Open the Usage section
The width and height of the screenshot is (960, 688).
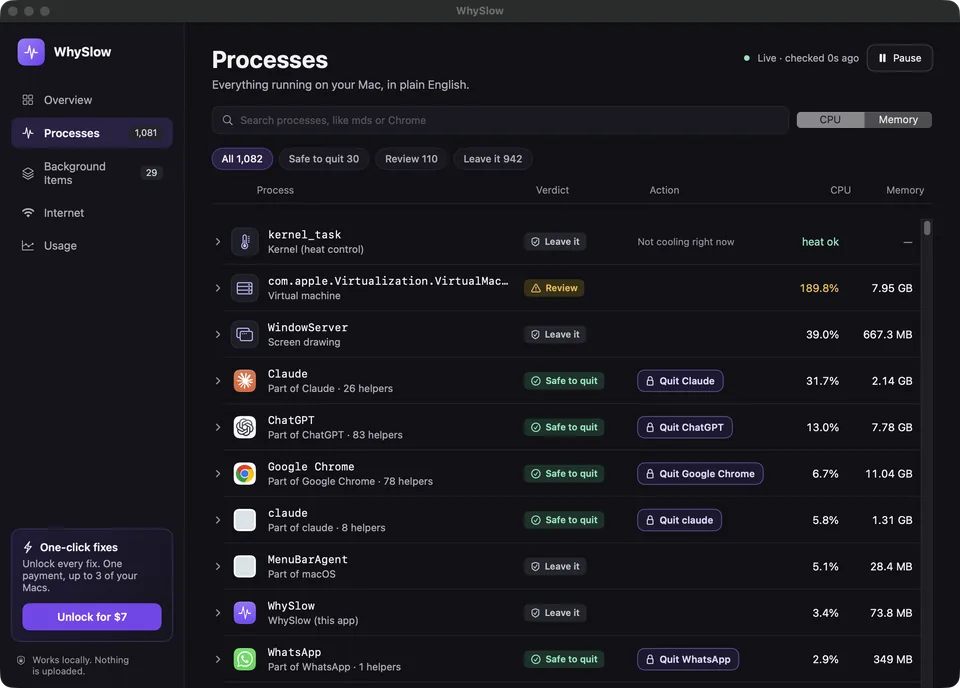click(92, 245)
